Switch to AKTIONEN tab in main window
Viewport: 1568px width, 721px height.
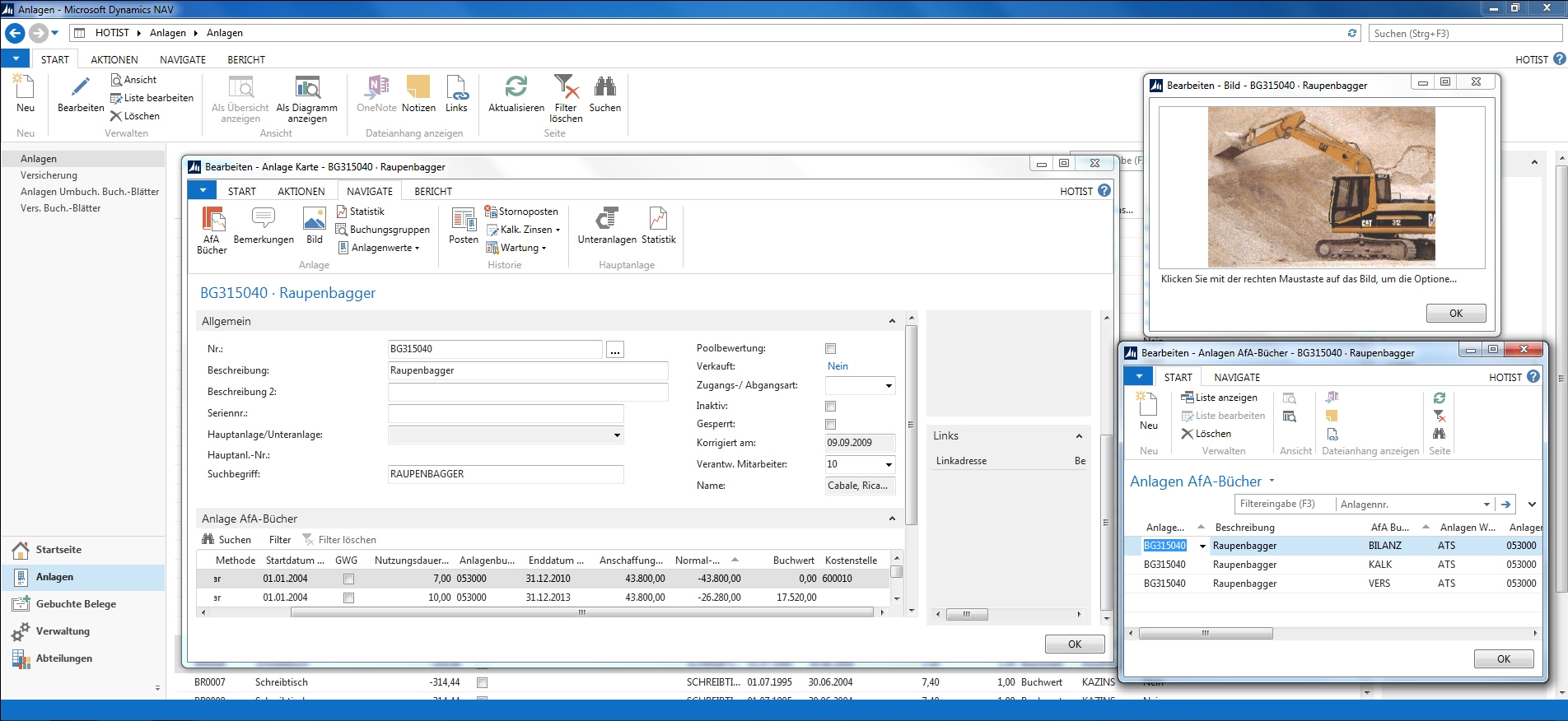click(114, 59)
